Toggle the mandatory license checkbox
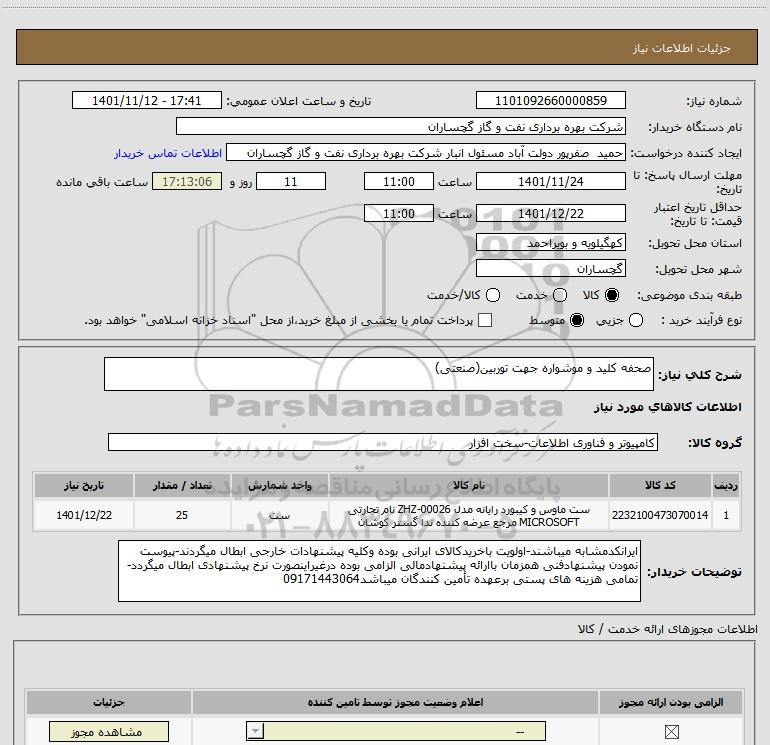 671,732
